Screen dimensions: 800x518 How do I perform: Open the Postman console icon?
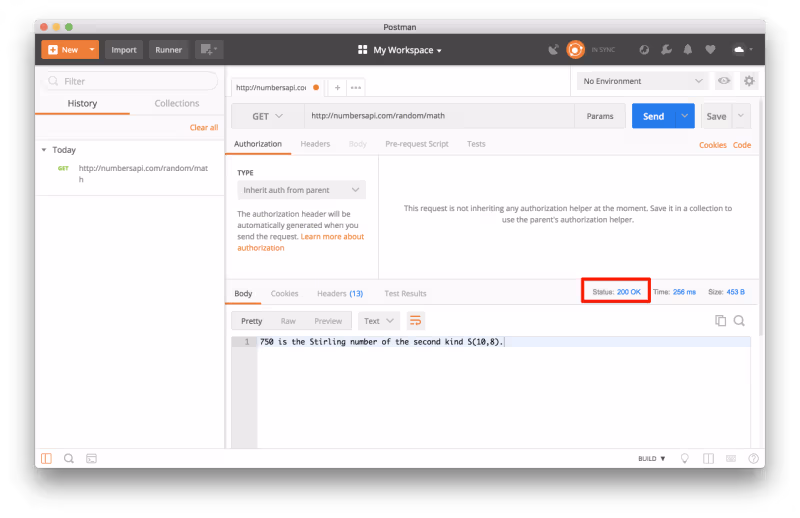coord(91,458)
